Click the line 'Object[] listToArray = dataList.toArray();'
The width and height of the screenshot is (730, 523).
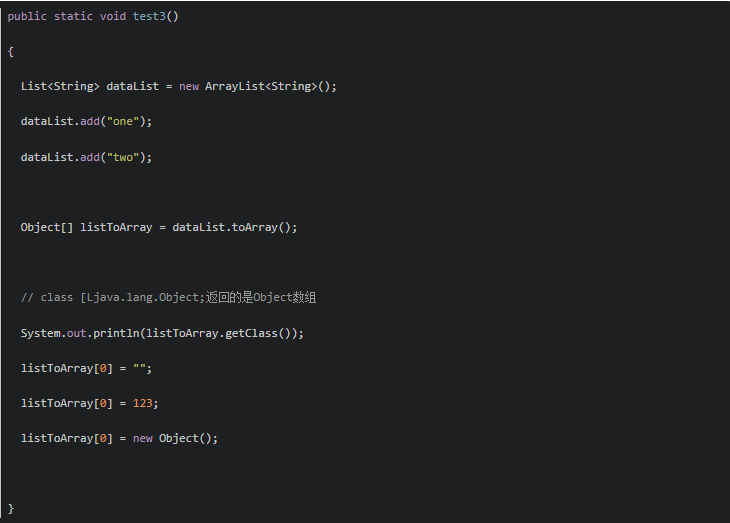tap(159, 227)
